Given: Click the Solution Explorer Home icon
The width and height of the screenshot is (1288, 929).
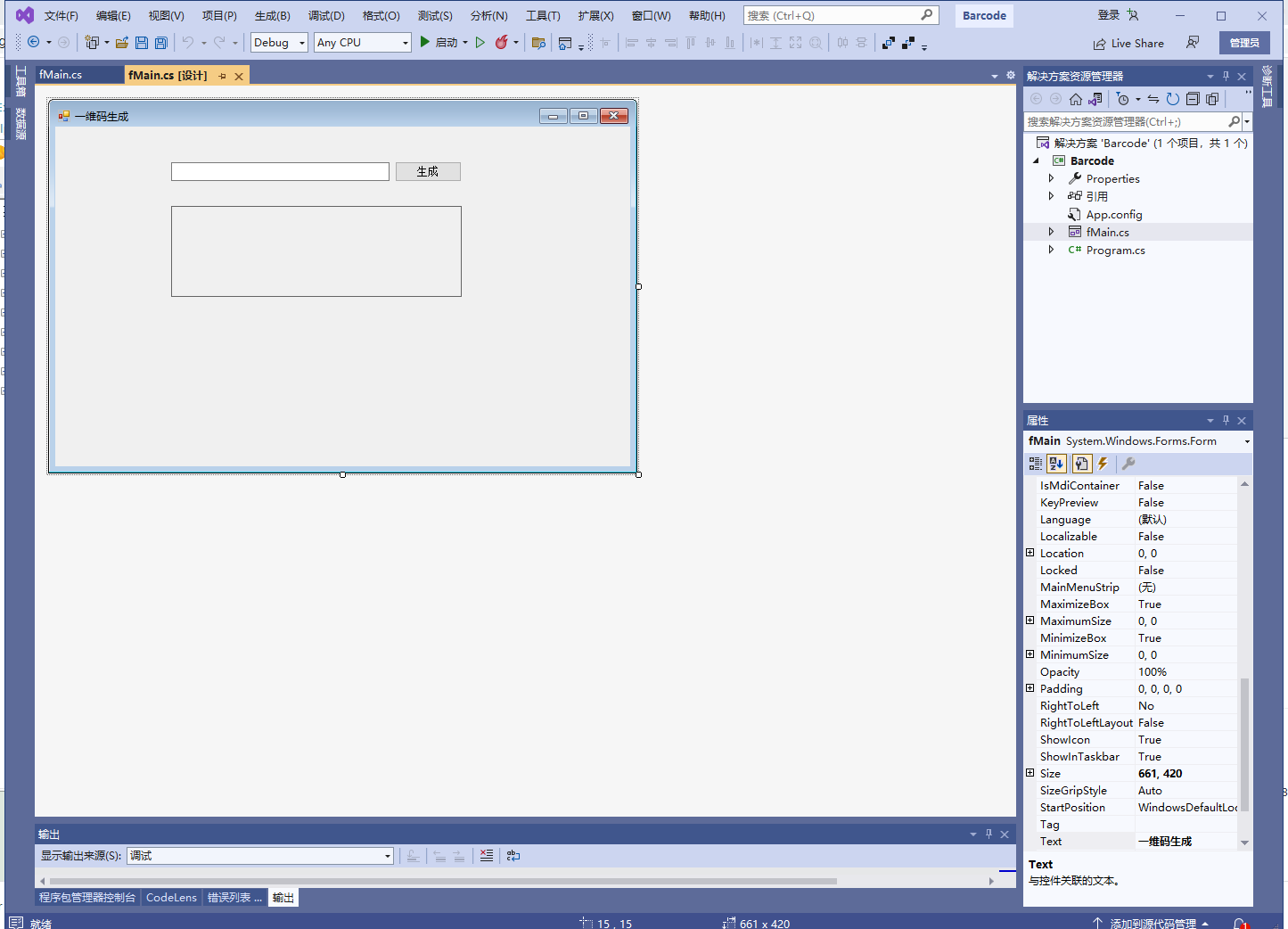Looking at the screenshot, I should tap(1076, 99).
